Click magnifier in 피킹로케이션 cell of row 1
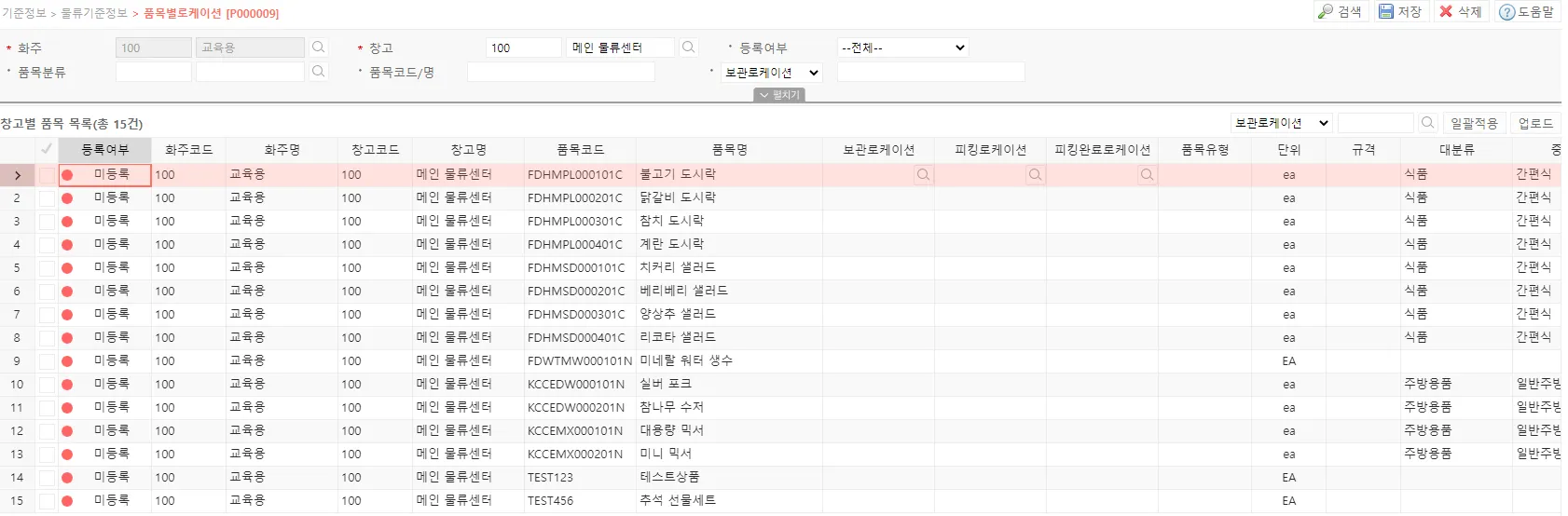The height and width of the screenshot is (516, 1568). 1035,174
